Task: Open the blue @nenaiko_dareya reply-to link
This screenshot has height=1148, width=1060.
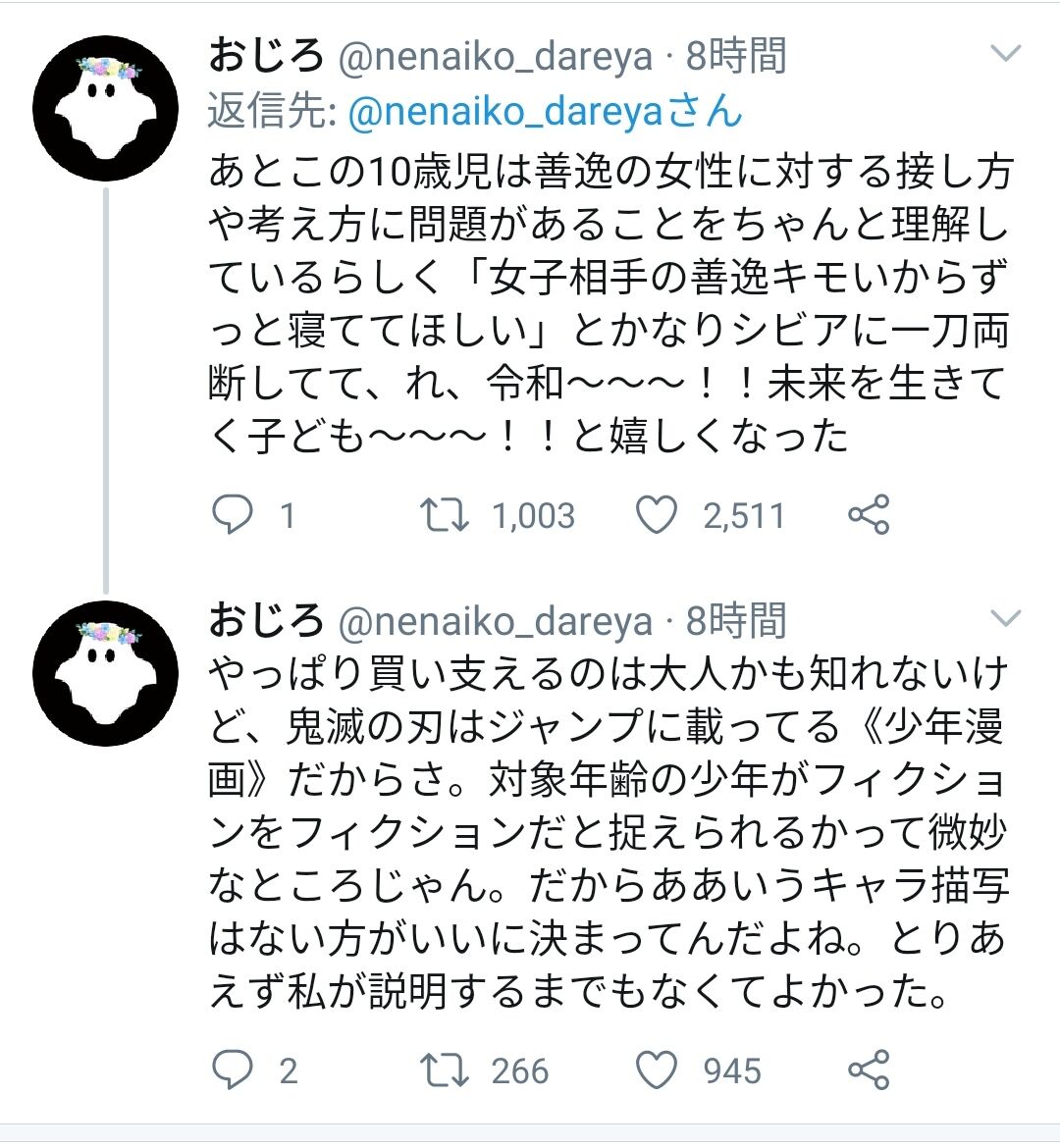Action: (x=545, y=112)
